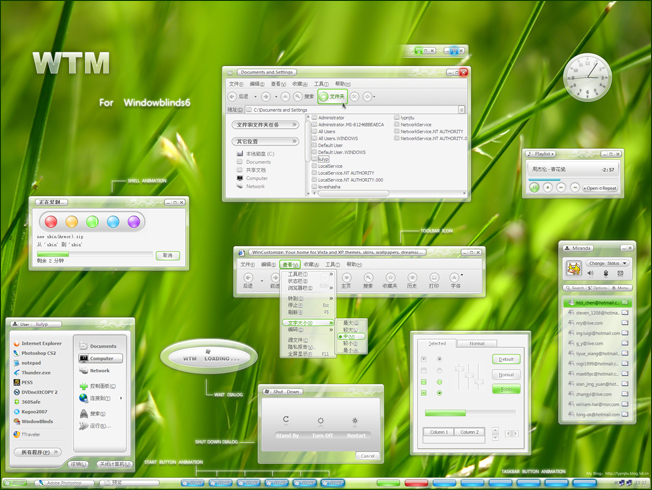
Task: Click the message icon beside steven_1208 contact
Action: (x=625, y=313)
